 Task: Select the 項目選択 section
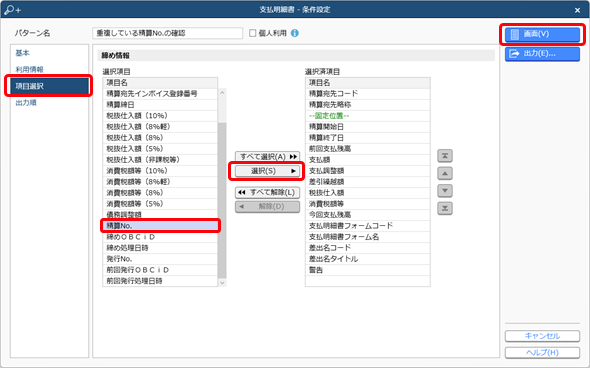[x=48, y=86]
